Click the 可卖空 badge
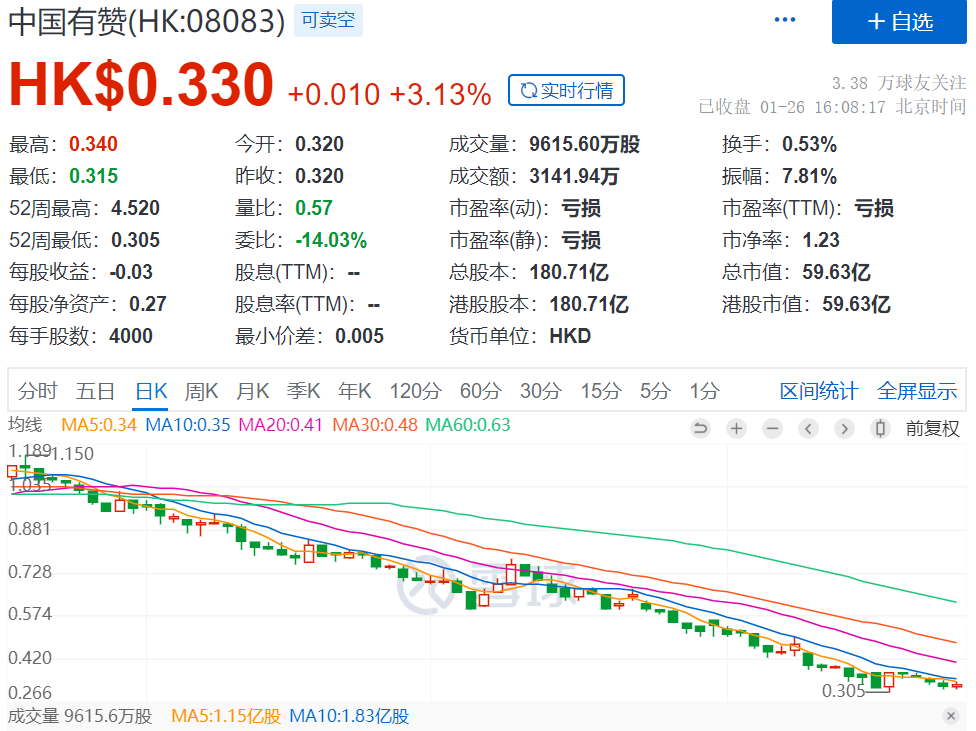976x731 pixels. pyautogui.click(x=328, y=20)
